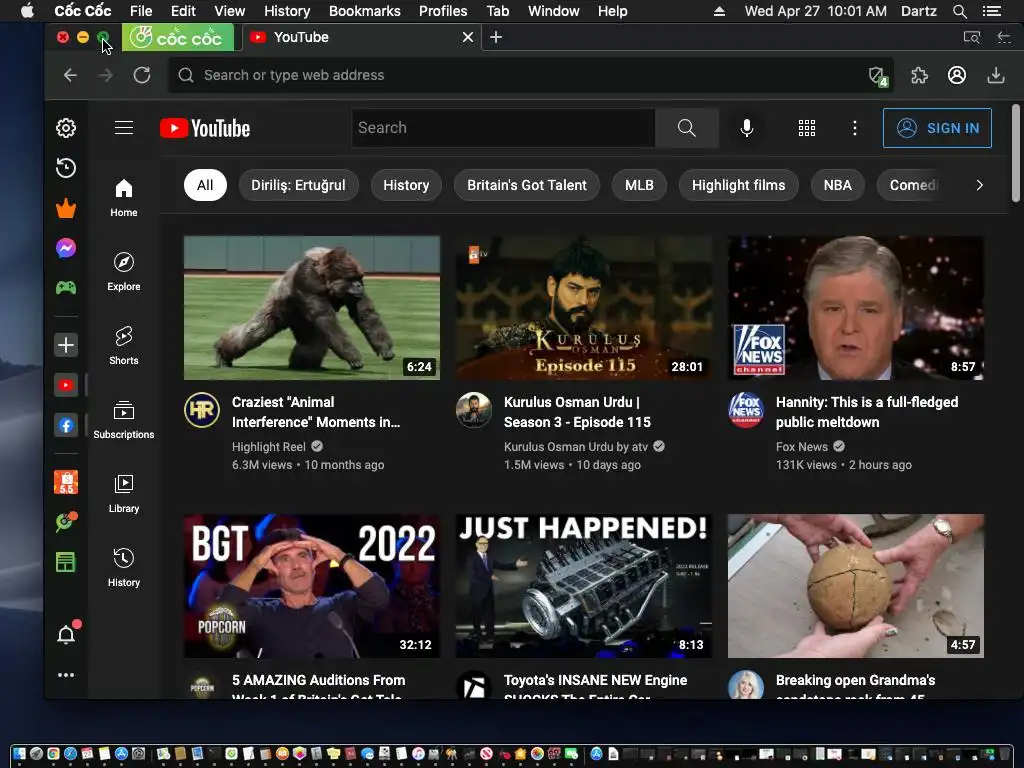The width and height of the screenshot is (1024, 768).
Task: Play the Hannity Fox News video thumbnail
Action: (x=856, y=308)
